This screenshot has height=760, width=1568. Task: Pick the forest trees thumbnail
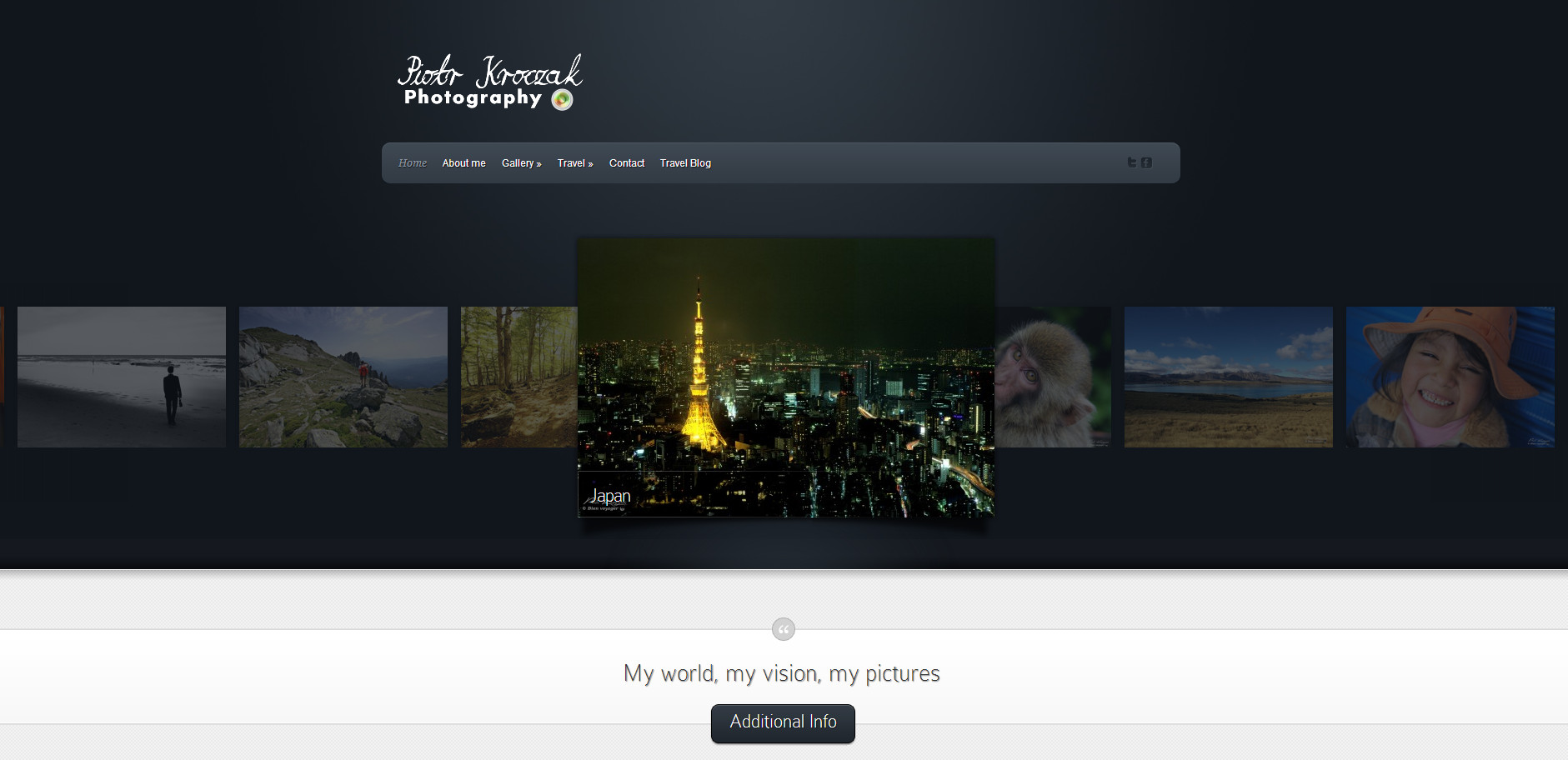pos(518,377)
